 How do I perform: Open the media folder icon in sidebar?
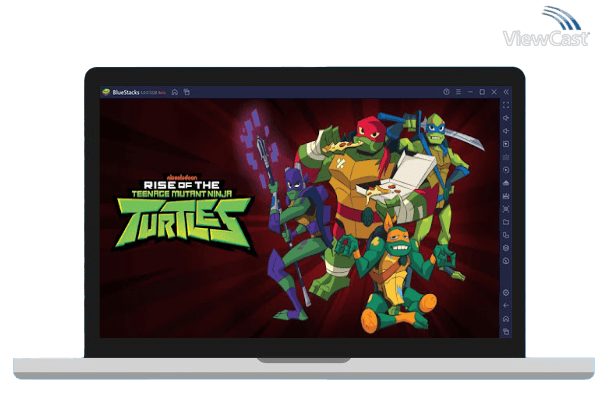(506, 222)
